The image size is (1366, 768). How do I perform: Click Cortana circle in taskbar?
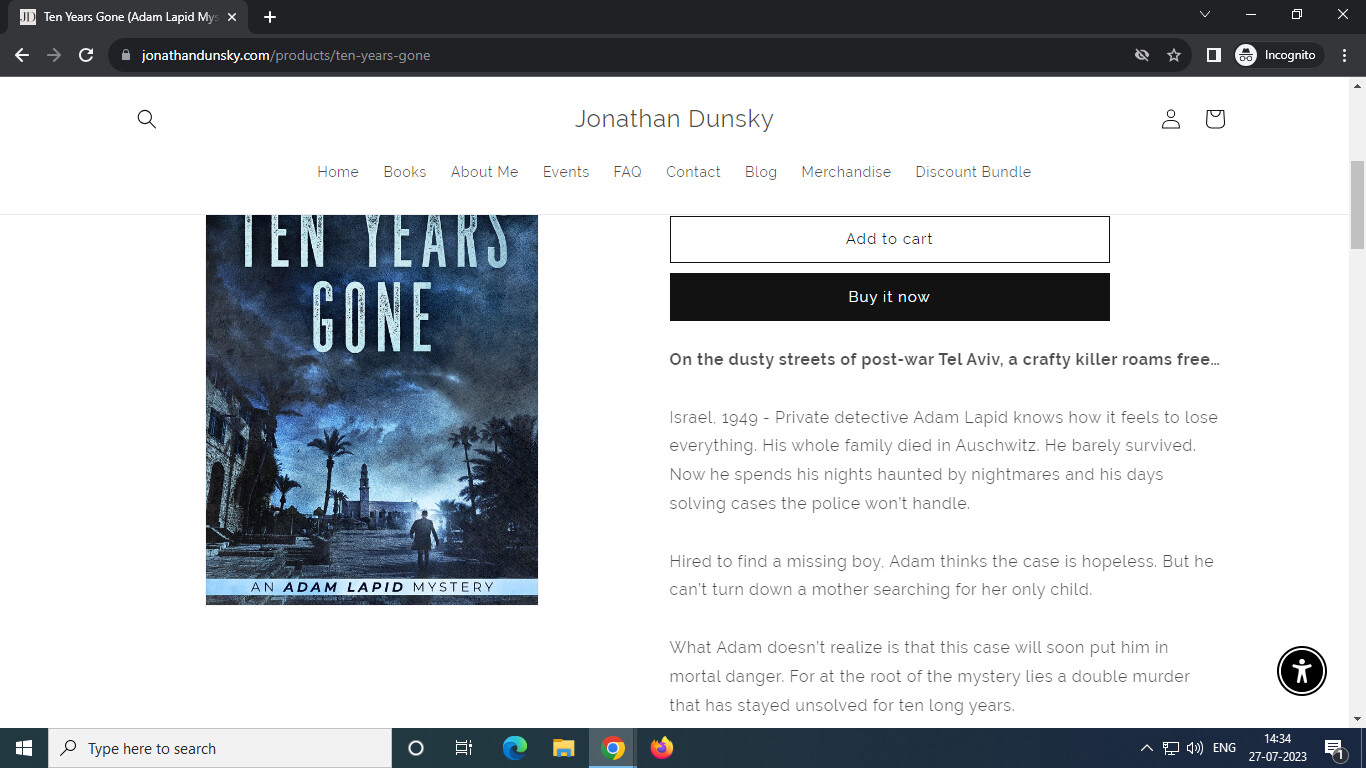point(416,748)
